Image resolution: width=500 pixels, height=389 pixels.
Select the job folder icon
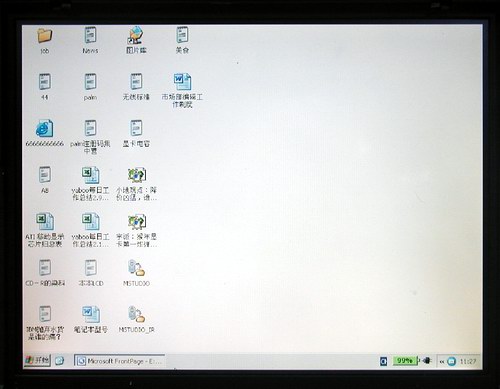45,35
